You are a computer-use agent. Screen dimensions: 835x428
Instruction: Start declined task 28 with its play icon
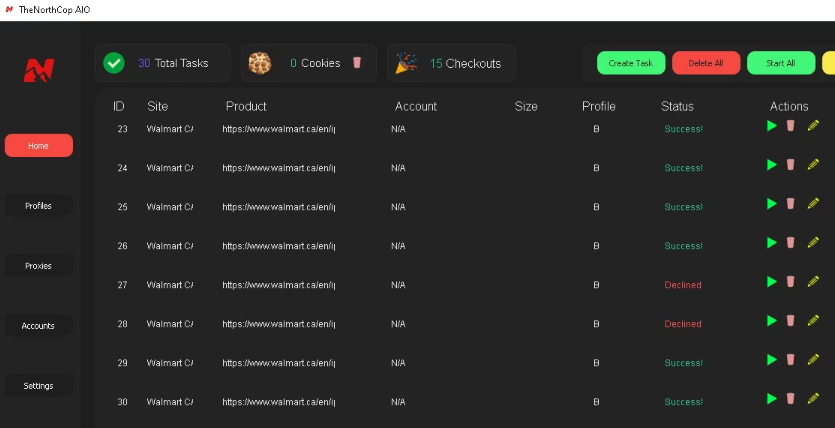[772, 320]
